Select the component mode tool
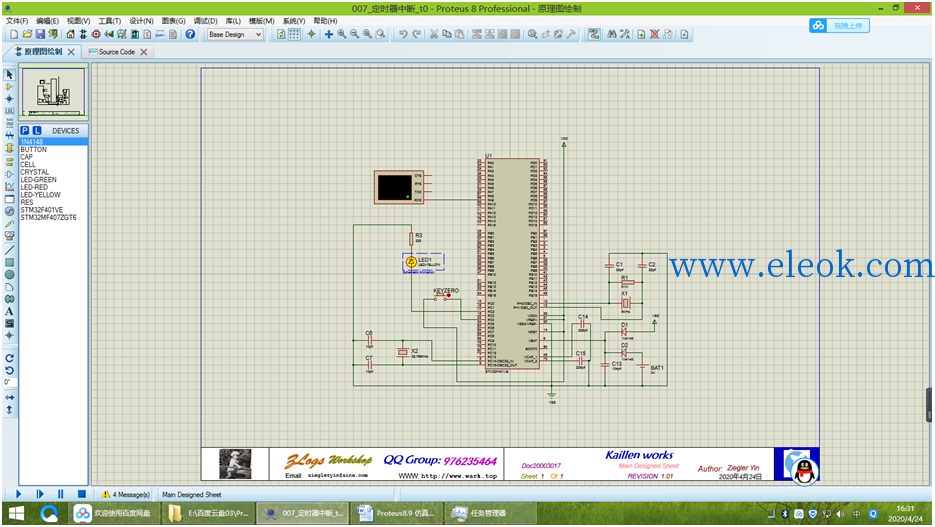 coord(10,86)
